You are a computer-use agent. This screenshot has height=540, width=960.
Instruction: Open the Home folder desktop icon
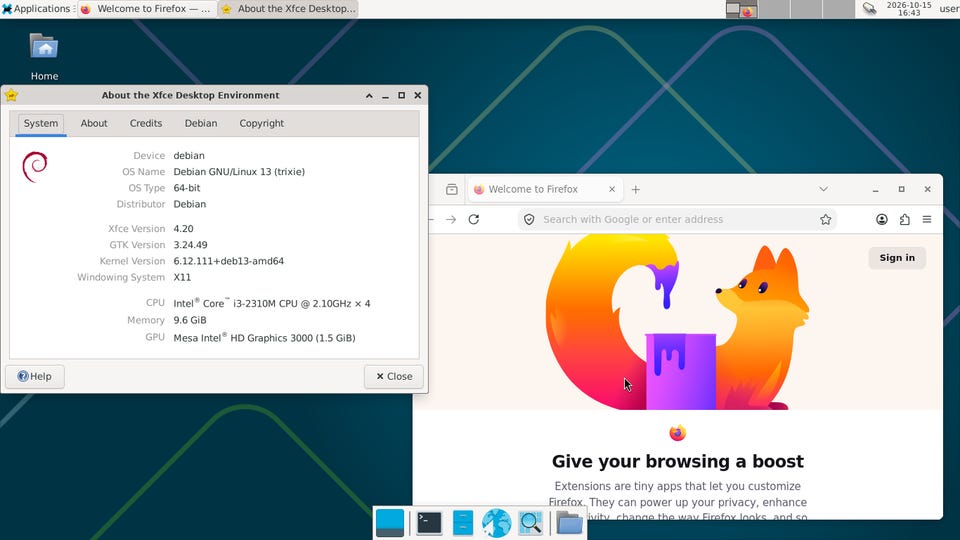44,57
